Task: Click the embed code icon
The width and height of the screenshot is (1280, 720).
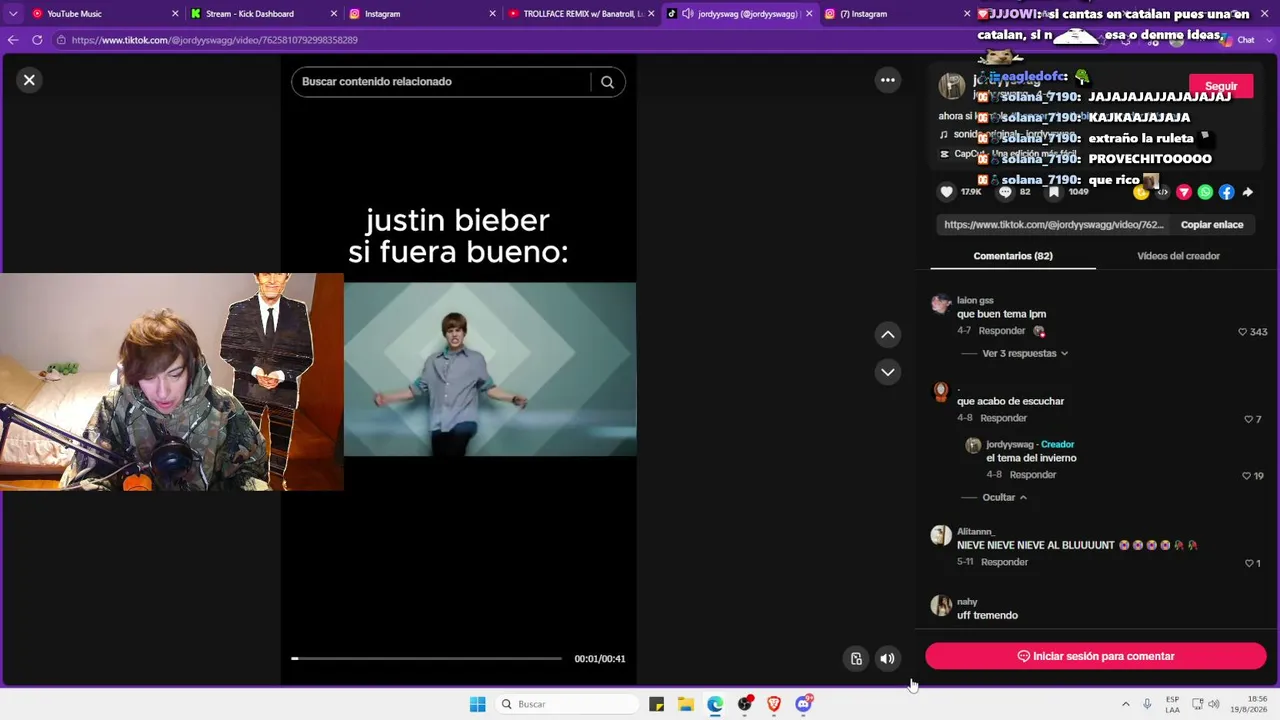Action: click(x=1162, y=192)
